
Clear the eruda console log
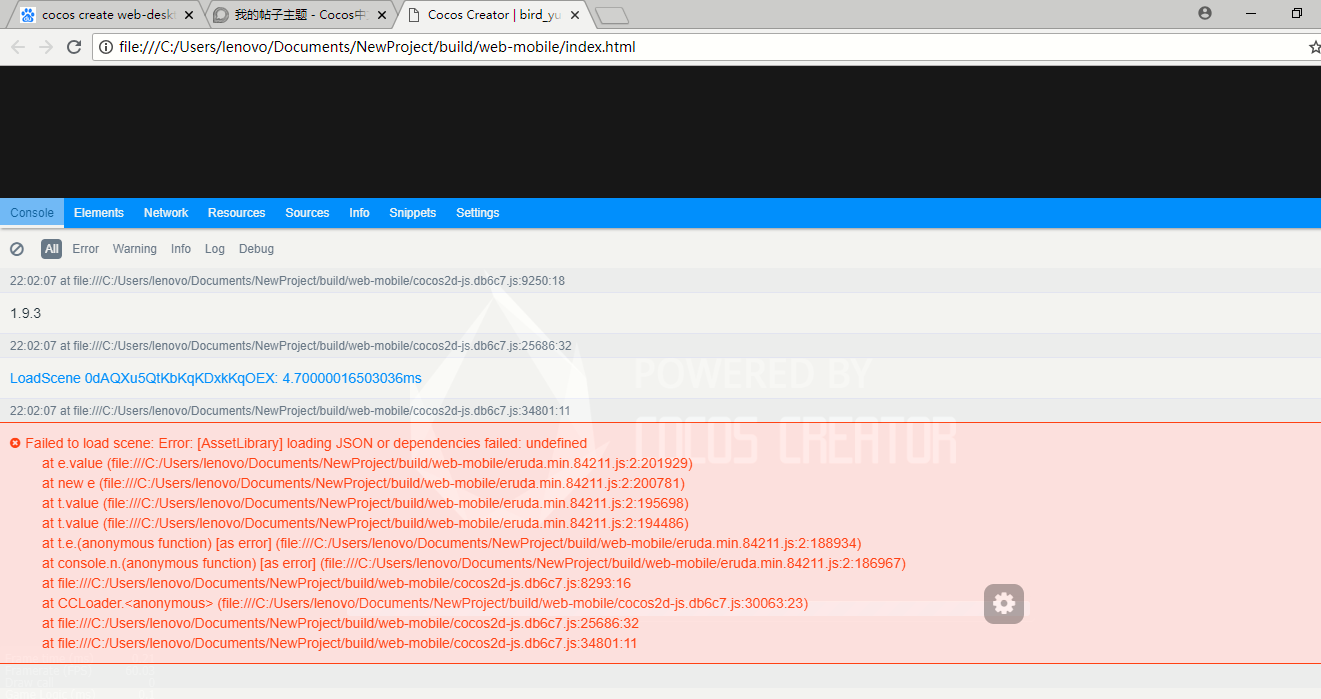[17, 249]
